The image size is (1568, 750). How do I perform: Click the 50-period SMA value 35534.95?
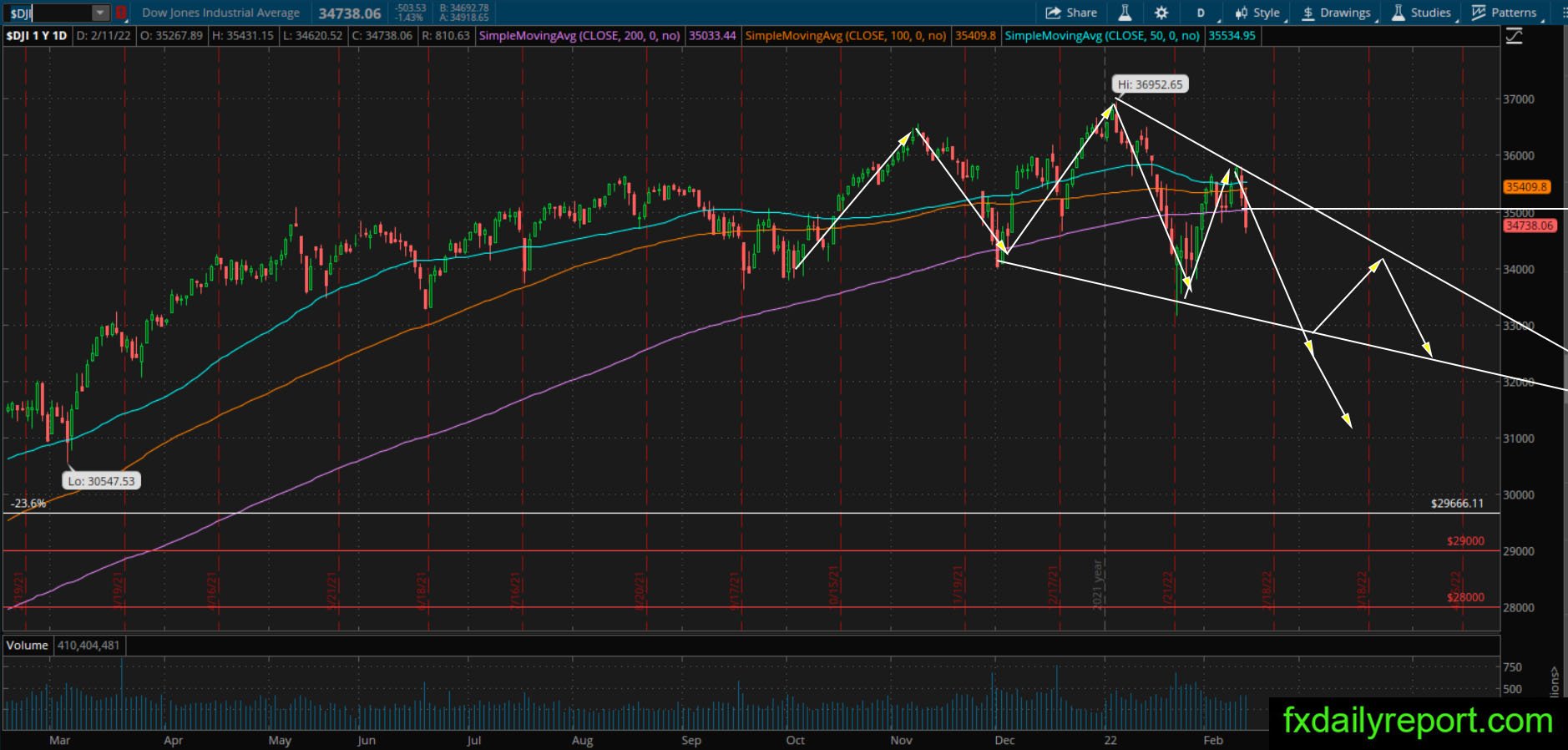coord(1232,36)
